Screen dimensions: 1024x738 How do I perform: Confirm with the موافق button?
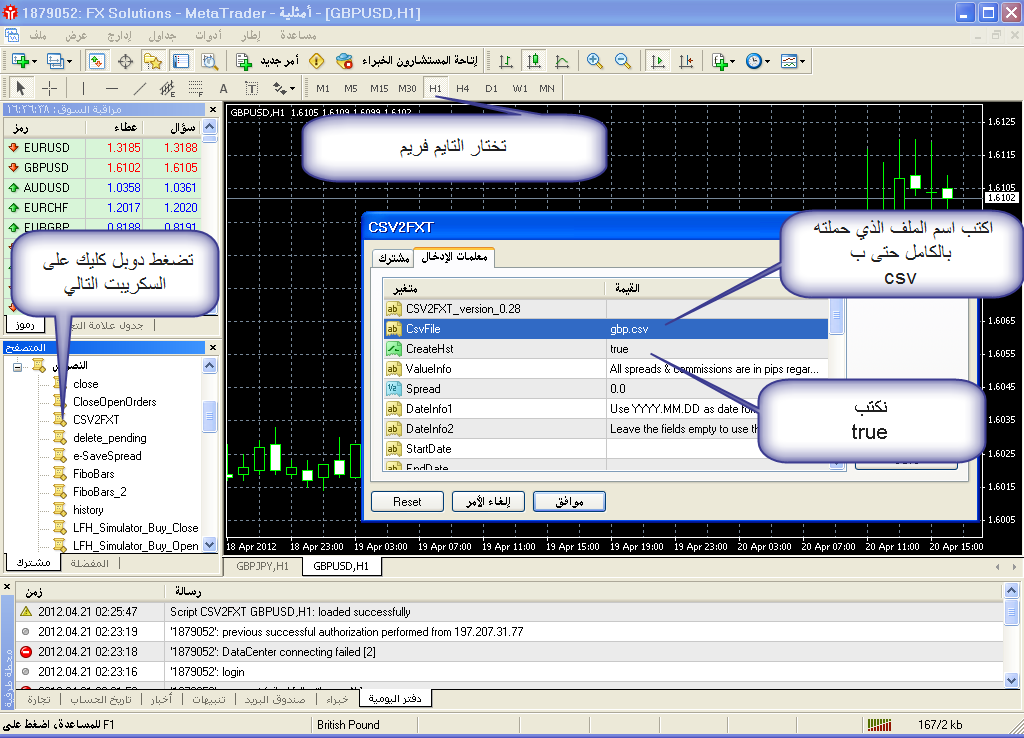pyautogui.click(x=569, y=502)
